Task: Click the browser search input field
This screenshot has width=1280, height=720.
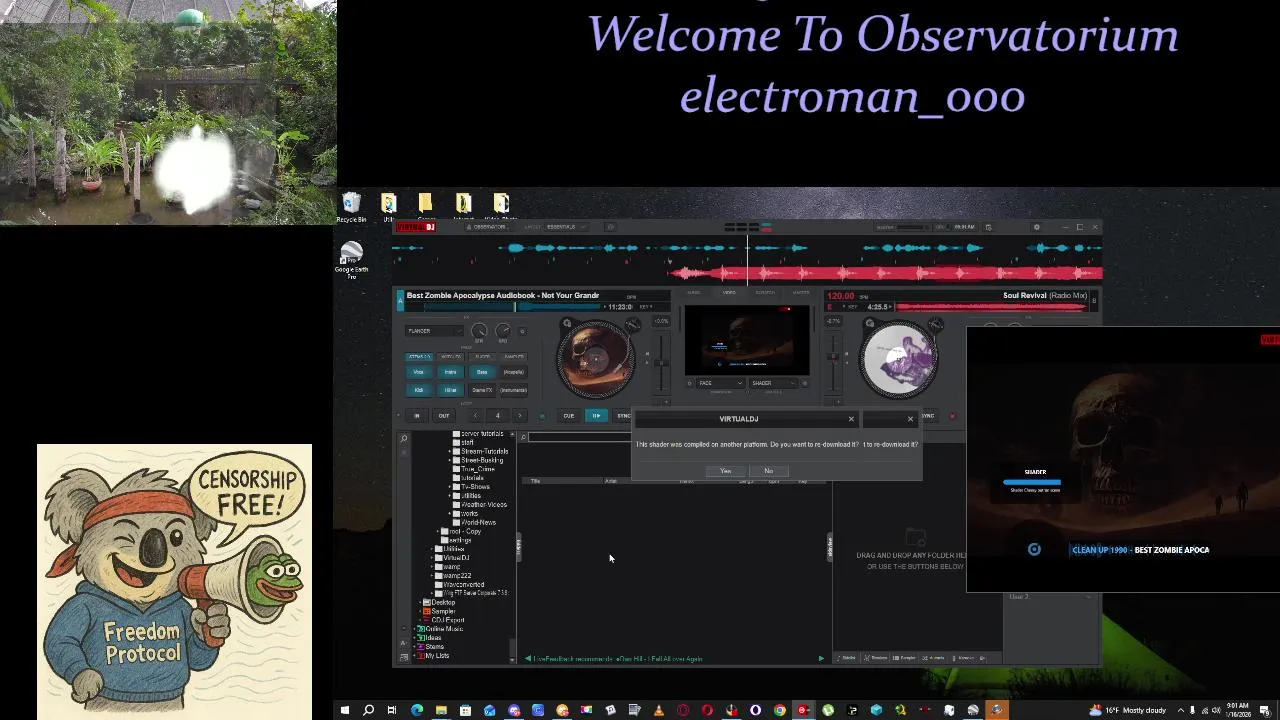Action: [x=580, y=437]
